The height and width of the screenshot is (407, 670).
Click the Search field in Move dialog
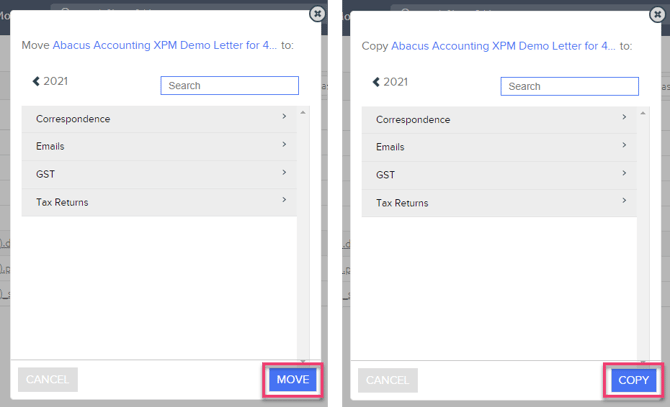point(229,85)
